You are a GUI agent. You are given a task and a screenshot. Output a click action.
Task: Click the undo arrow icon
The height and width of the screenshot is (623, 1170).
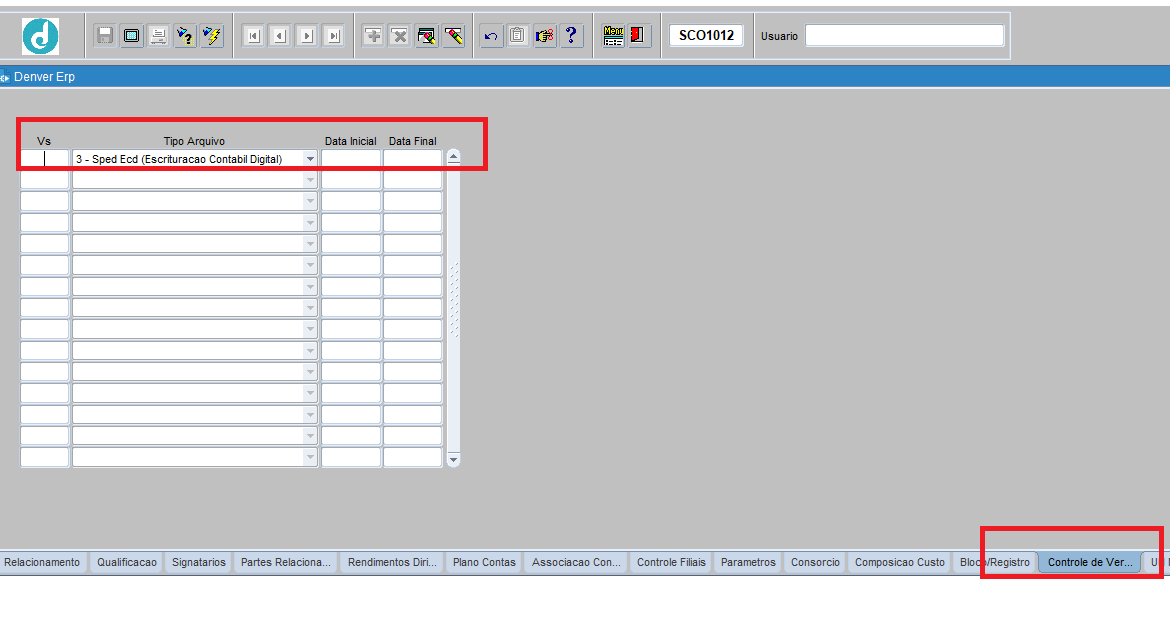pyautogui.click(x=491, y=36)
